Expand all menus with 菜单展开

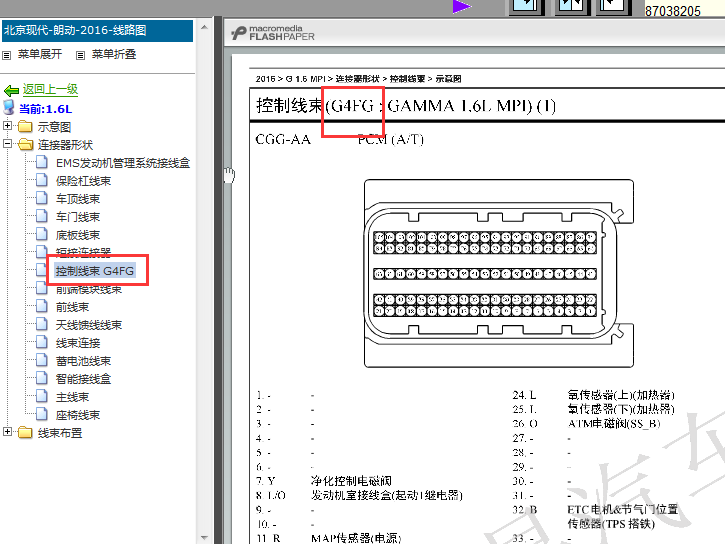coord(40,55)
